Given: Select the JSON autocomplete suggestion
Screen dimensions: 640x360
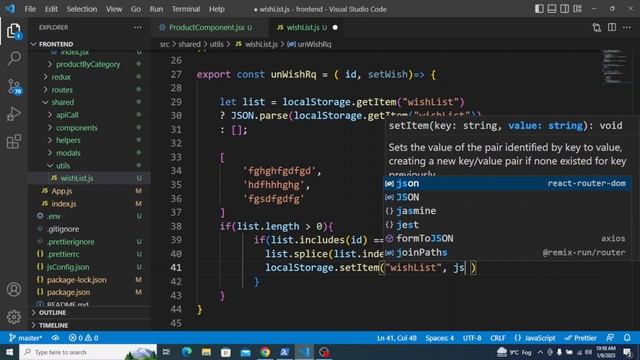Looking at the screenshot, I should click(x=507, y=197).
